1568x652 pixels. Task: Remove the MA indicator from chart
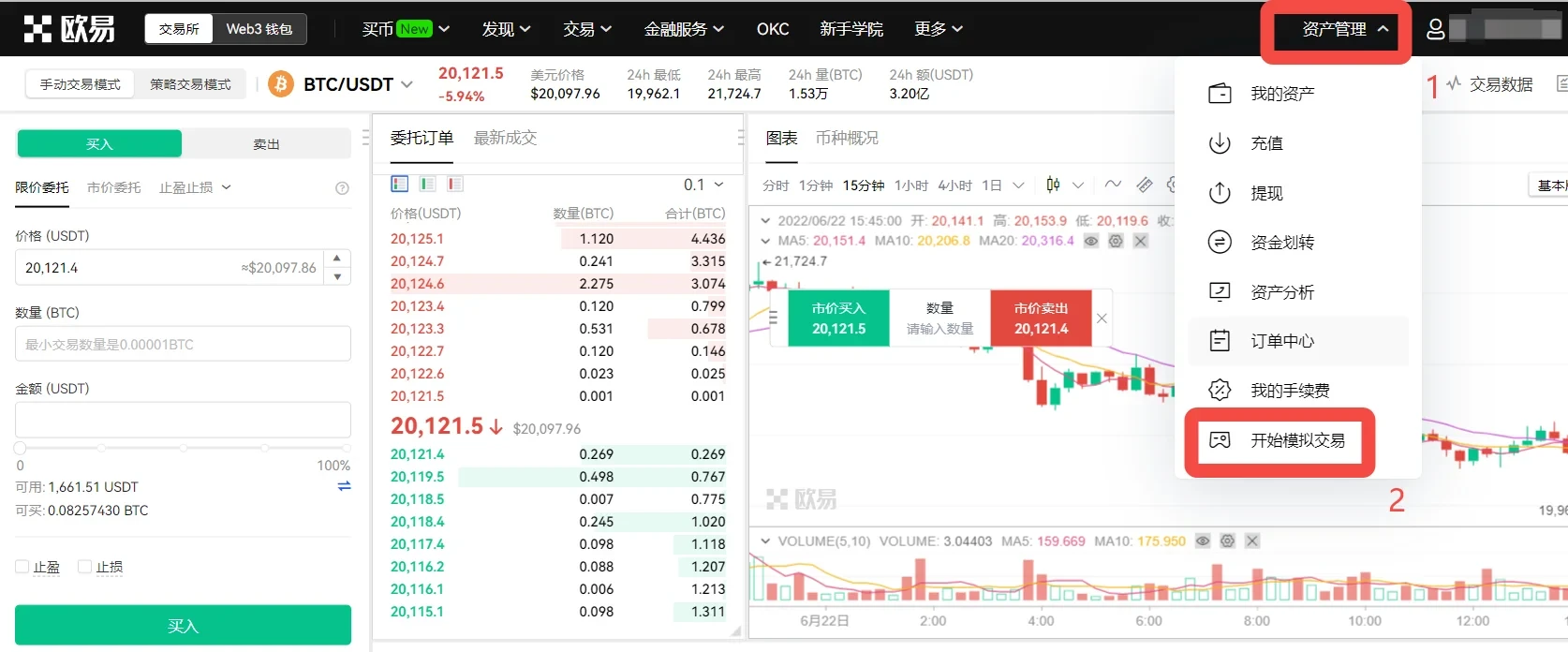point(1140,241)
